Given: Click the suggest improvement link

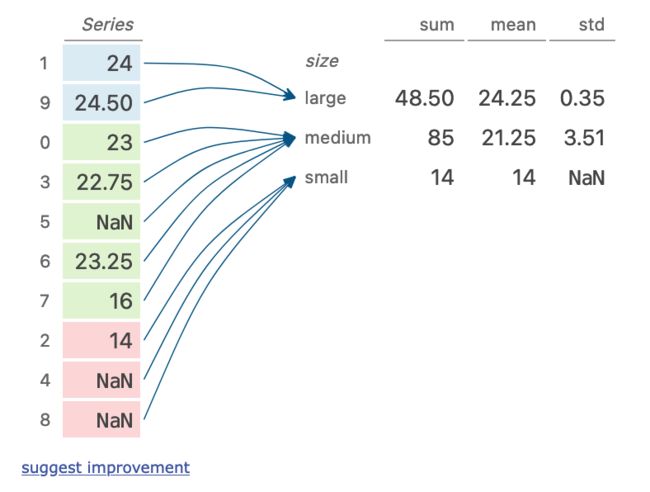Looking at the screenshot, I should pos(105,468).
